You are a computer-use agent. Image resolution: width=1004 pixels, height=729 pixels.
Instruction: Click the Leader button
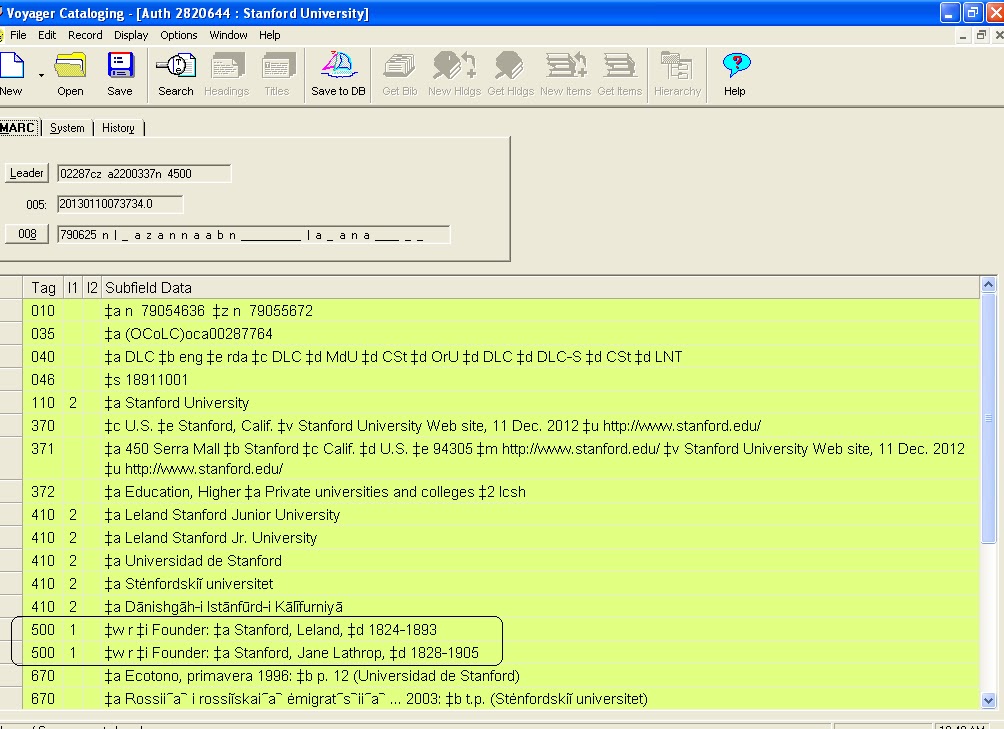coord(27,173)
